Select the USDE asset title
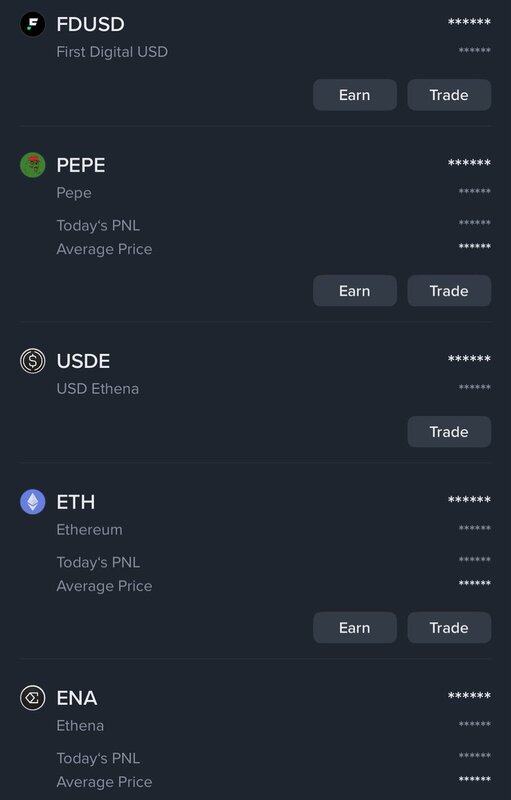 [83, 361]
